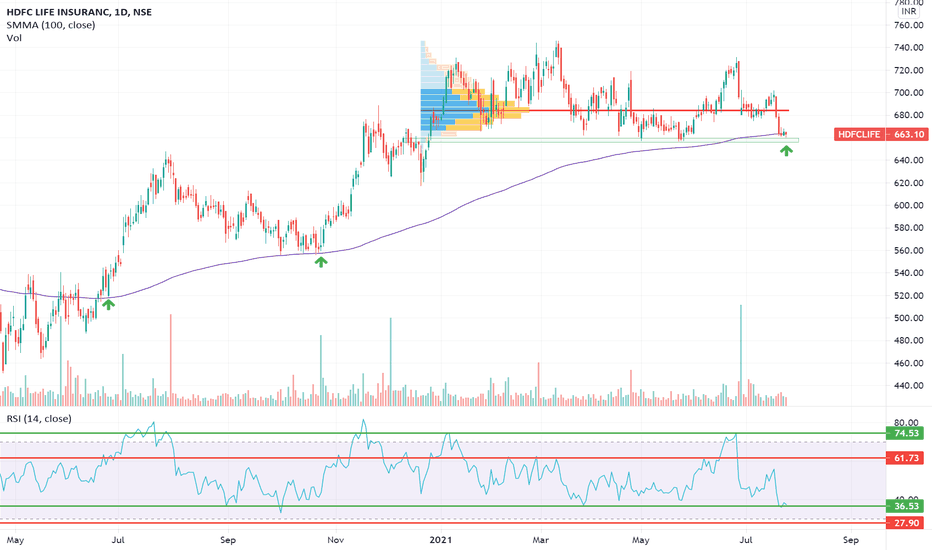Click the 440.00 price axis label
Screen dimensions: 932x550
click(x=909, y=386)
